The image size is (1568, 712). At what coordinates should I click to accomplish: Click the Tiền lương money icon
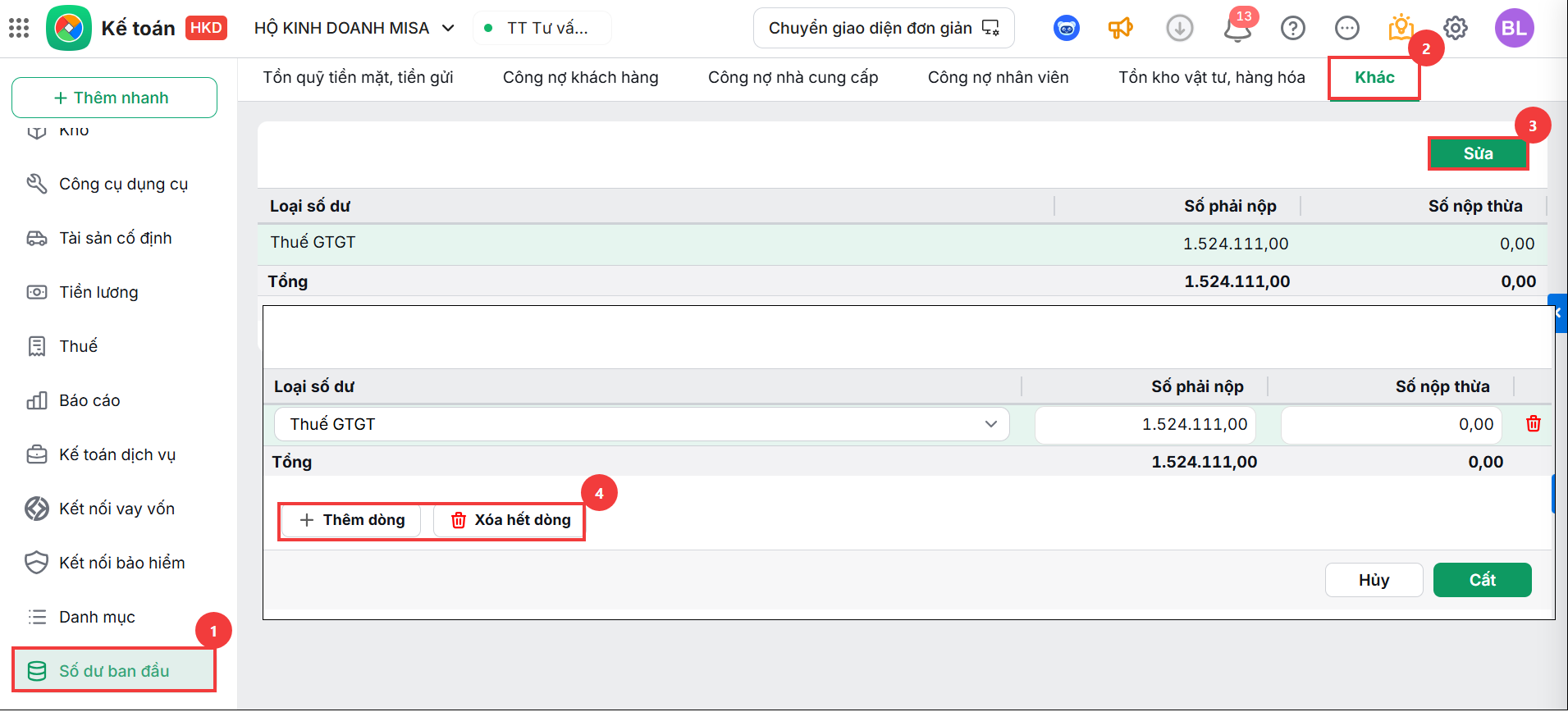tap(37, 292)
